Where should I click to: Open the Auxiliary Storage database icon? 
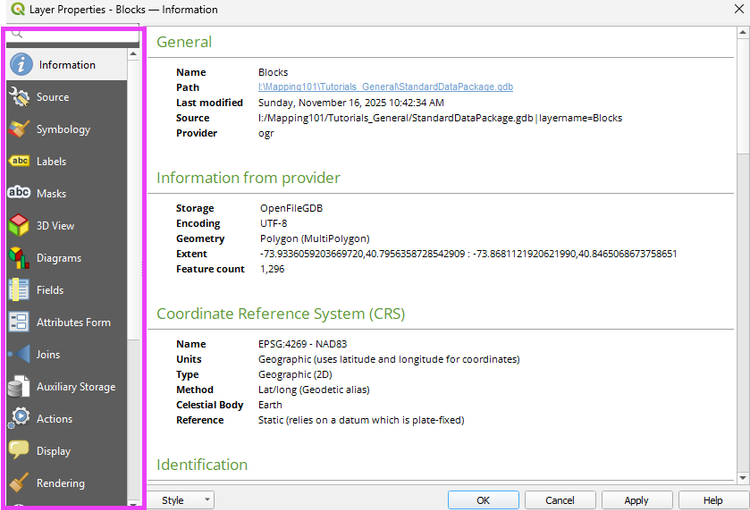(x=19, y=387)
